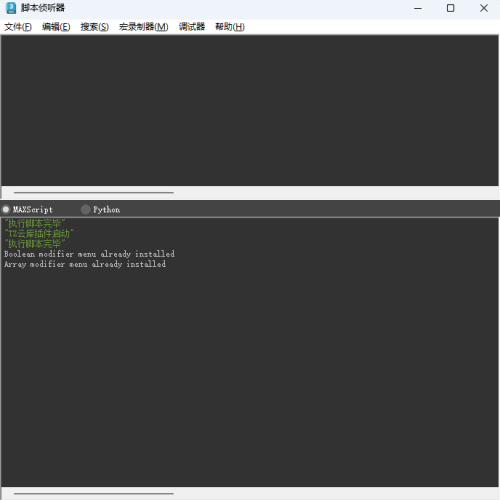
Task: Open the 搜索(S) menu
Action: [95, 27]
